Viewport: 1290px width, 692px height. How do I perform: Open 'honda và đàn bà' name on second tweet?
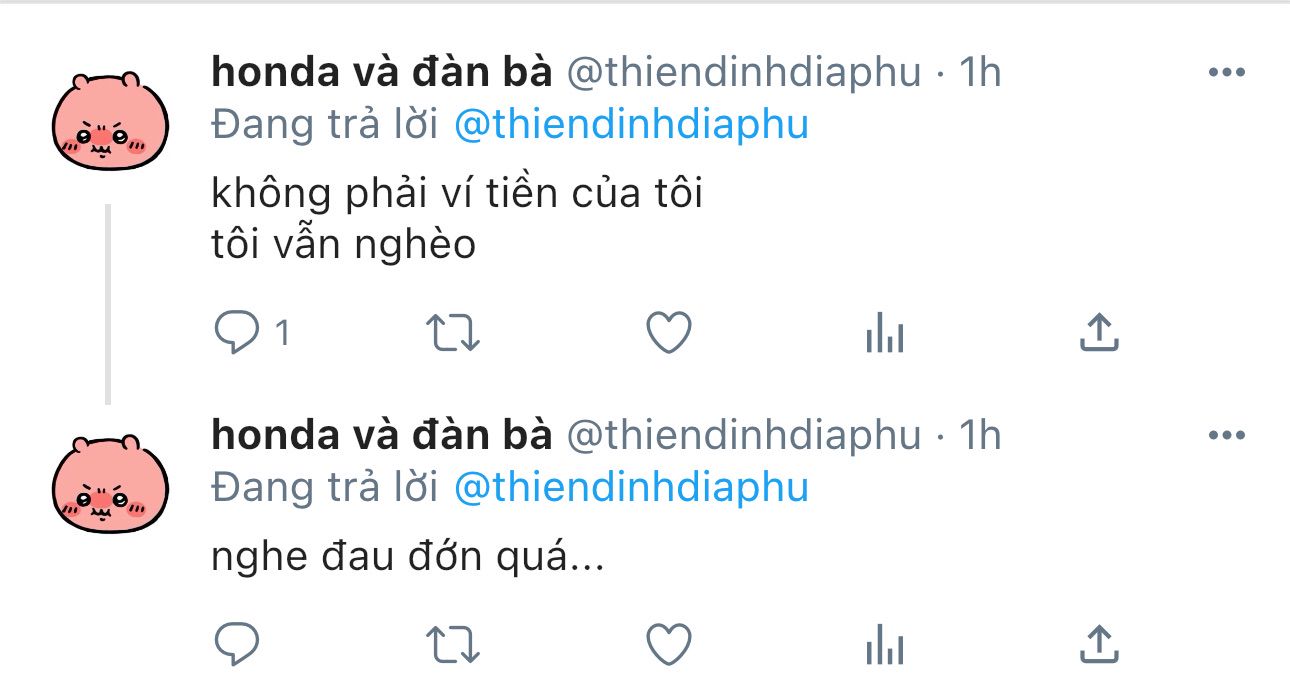coord(382,436)
